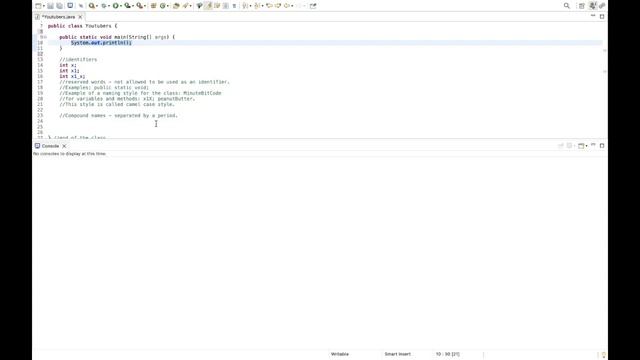Viewport: 640px width, 360px height.
Task: Click the Open Perspective icon
Action: [582, 6]
